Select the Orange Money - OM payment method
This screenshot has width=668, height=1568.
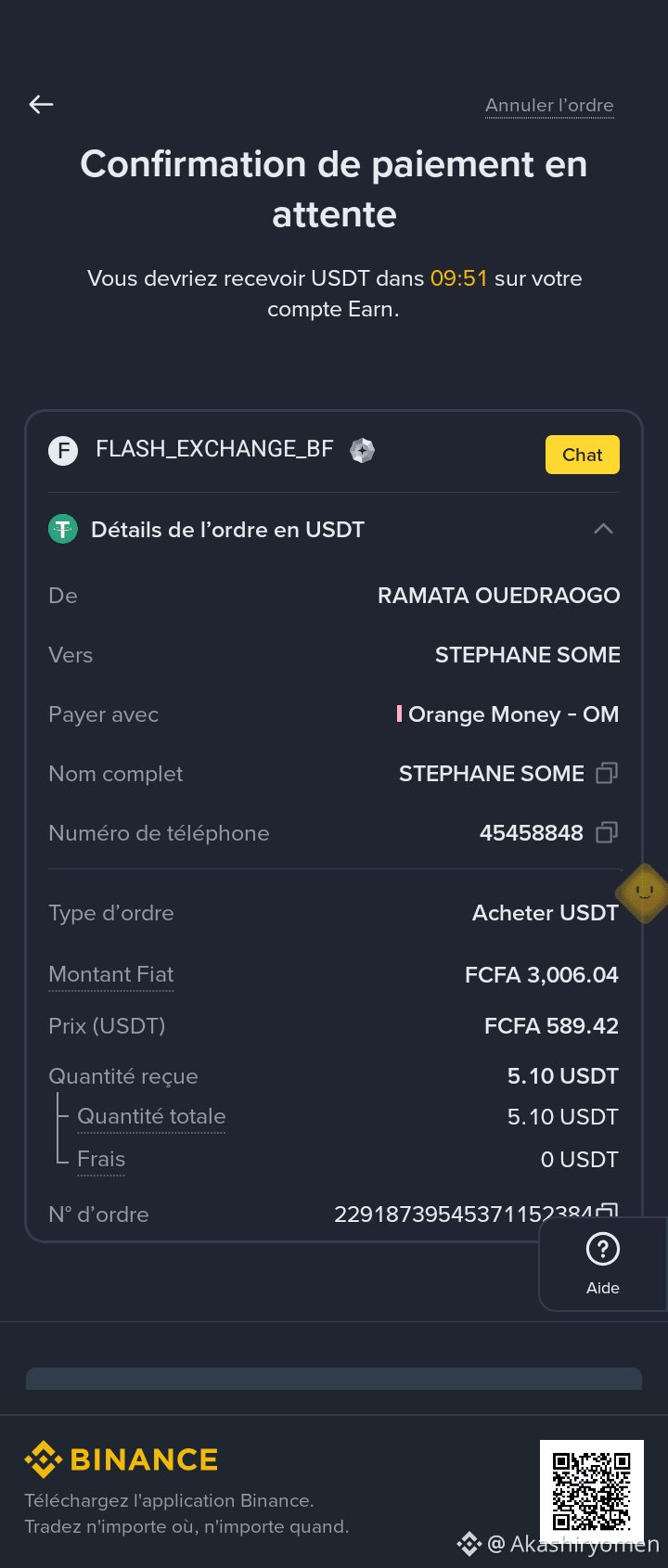click(x=507, y=714)
